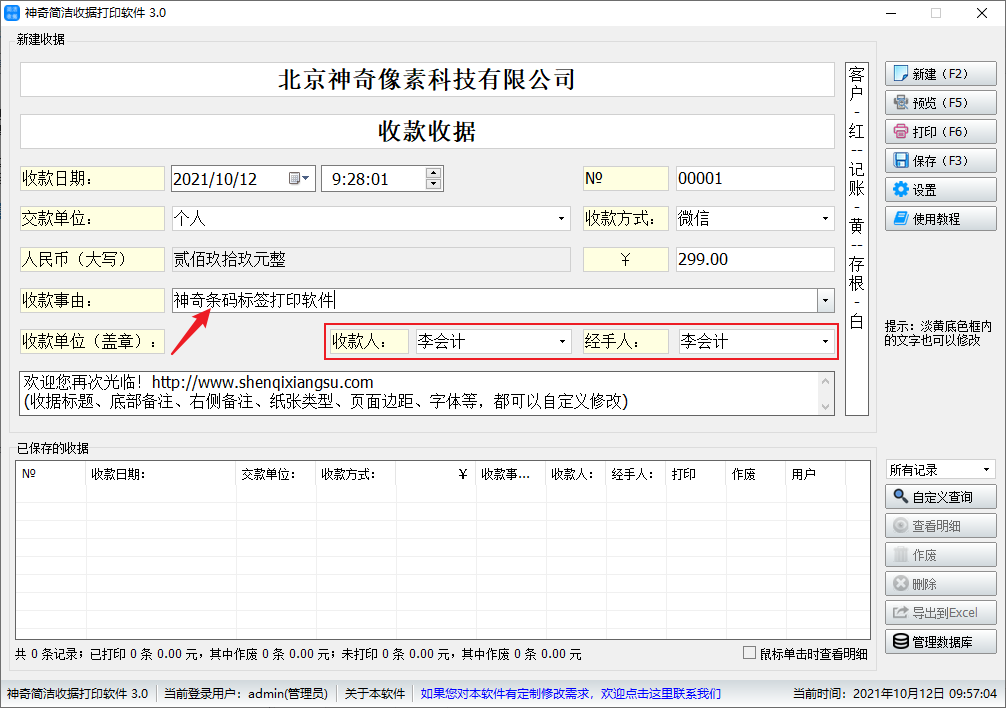Viewport: 1006px width, 708px height.
Task: Click the 收款事由 text field
Action: pos(495,300)
